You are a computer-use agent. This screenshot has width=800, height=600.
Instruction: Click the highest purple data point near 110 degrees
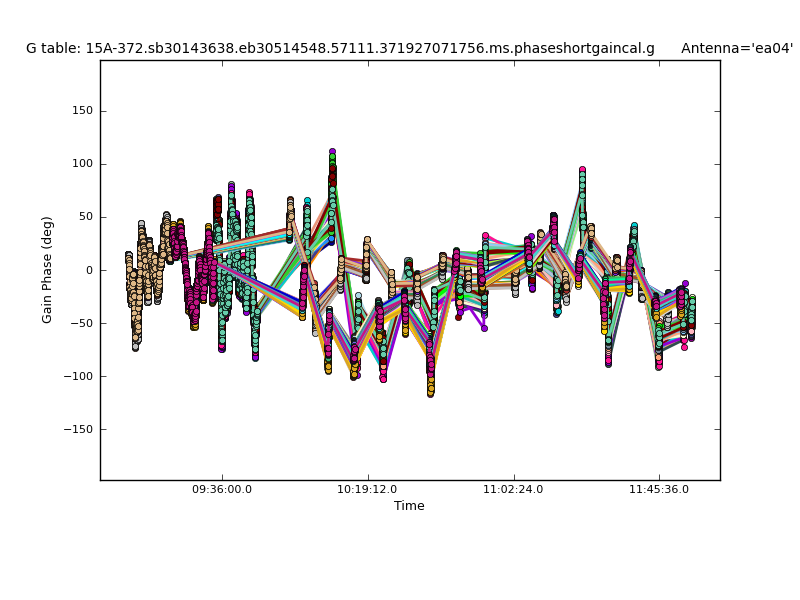pos(332,153)
